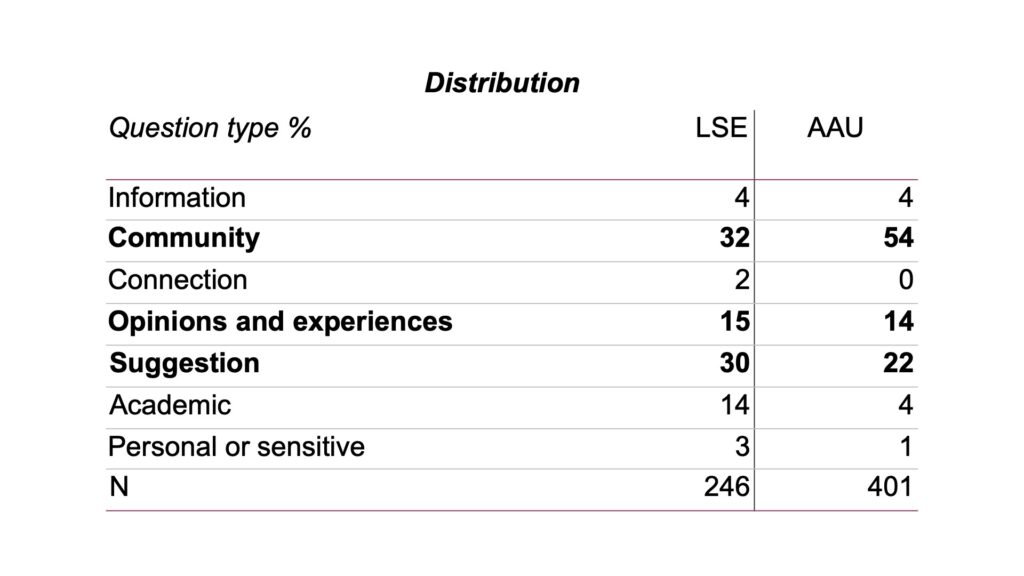Select the Community AAU value 54
This screenshot has height=576, width=1024.
(898, 238)
